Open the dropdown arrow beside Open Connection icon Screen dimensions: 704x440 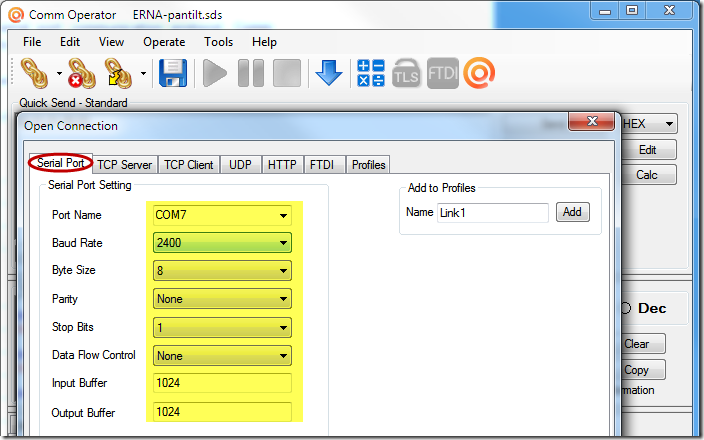(x=59, y=73)
